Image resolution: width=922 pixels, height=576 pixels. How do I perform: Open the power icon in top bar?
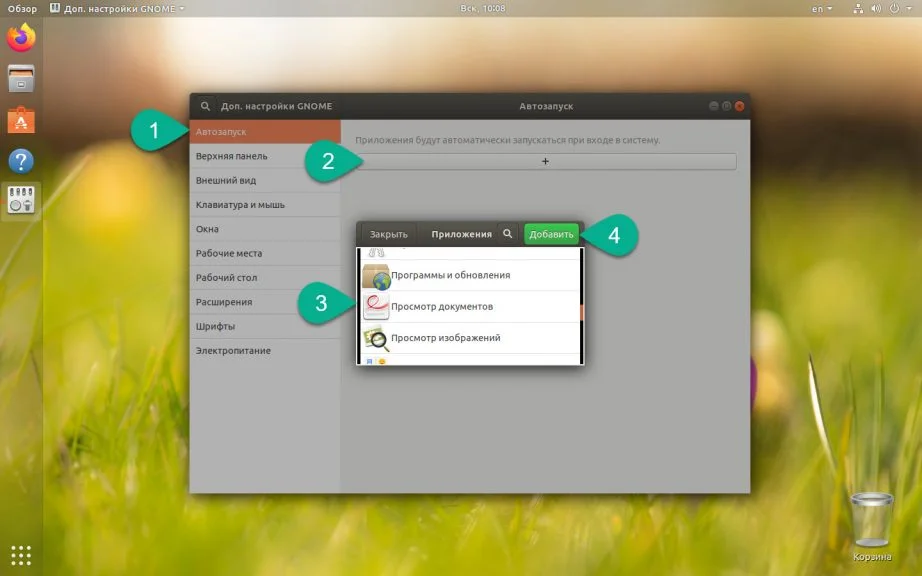point(894,8)
